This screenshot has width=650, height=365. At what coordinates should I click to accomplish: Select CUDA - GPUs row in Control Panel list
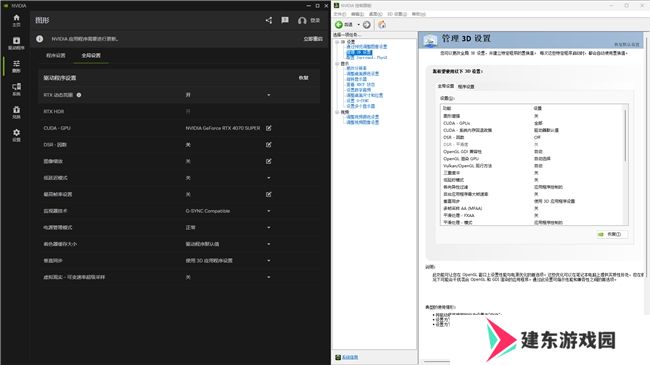[532, 123]
